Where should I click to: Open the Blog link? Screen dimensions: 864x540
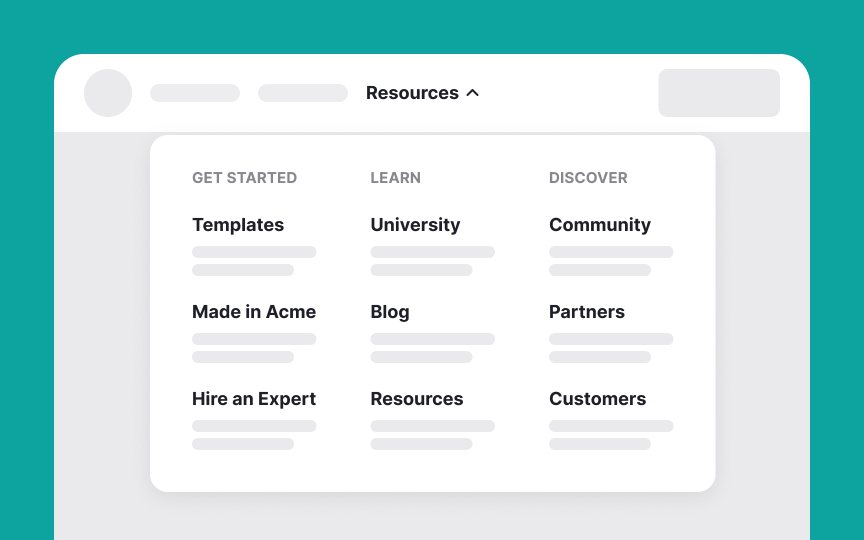tap(390, 312)
